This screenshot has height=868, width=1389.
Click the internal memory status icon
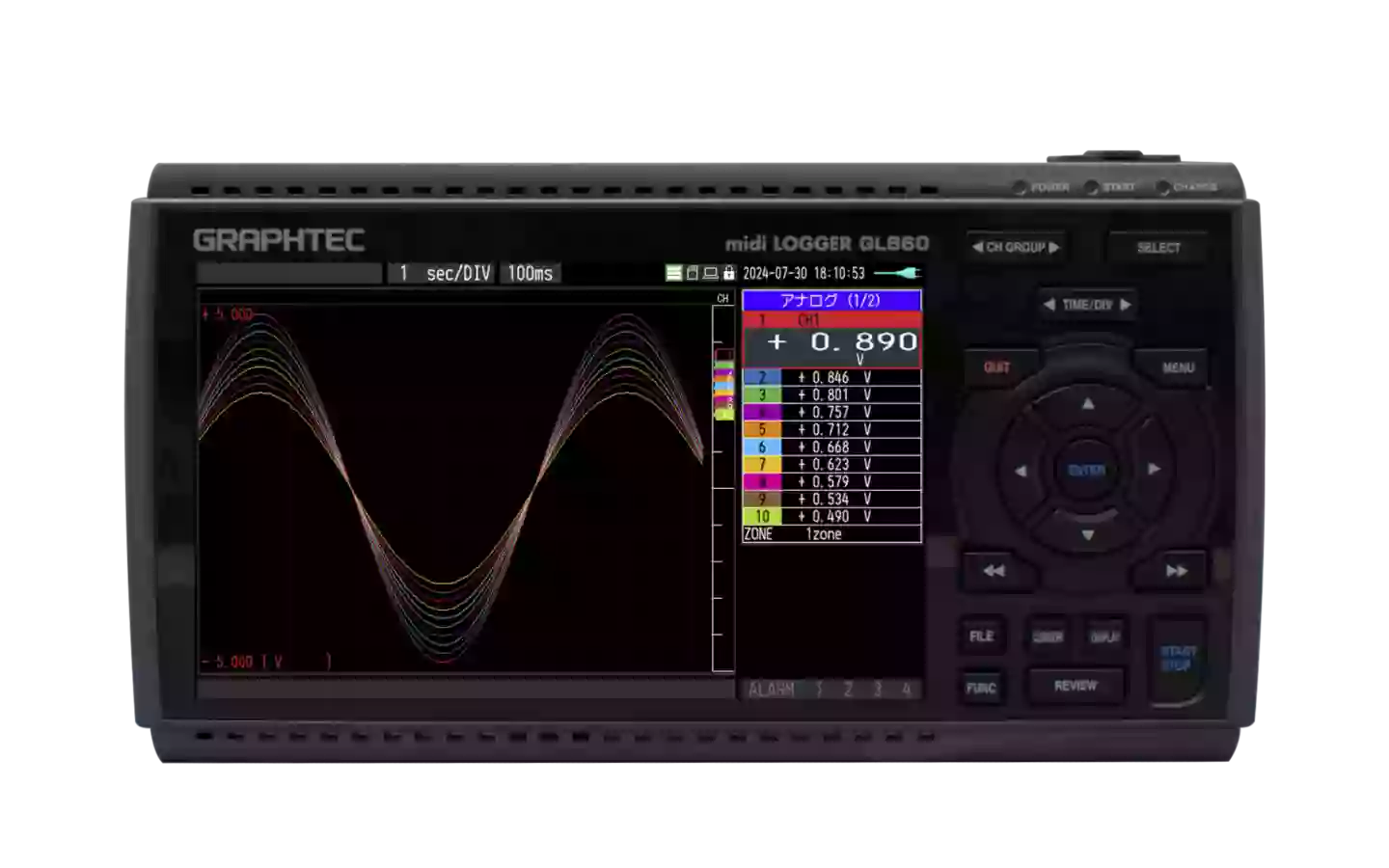[674, 273]
